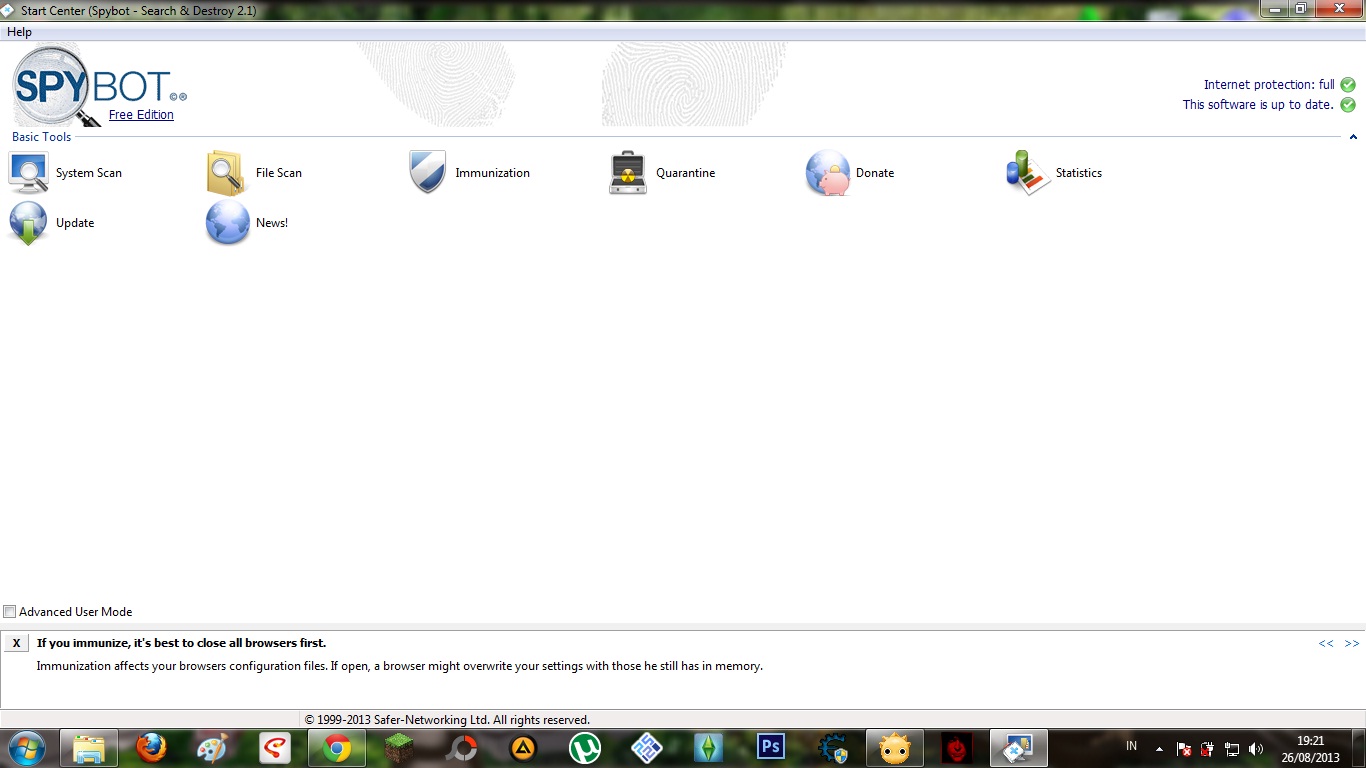Click the Basic Tools section header
This screenshot has width=1366, height=768.
41,137
